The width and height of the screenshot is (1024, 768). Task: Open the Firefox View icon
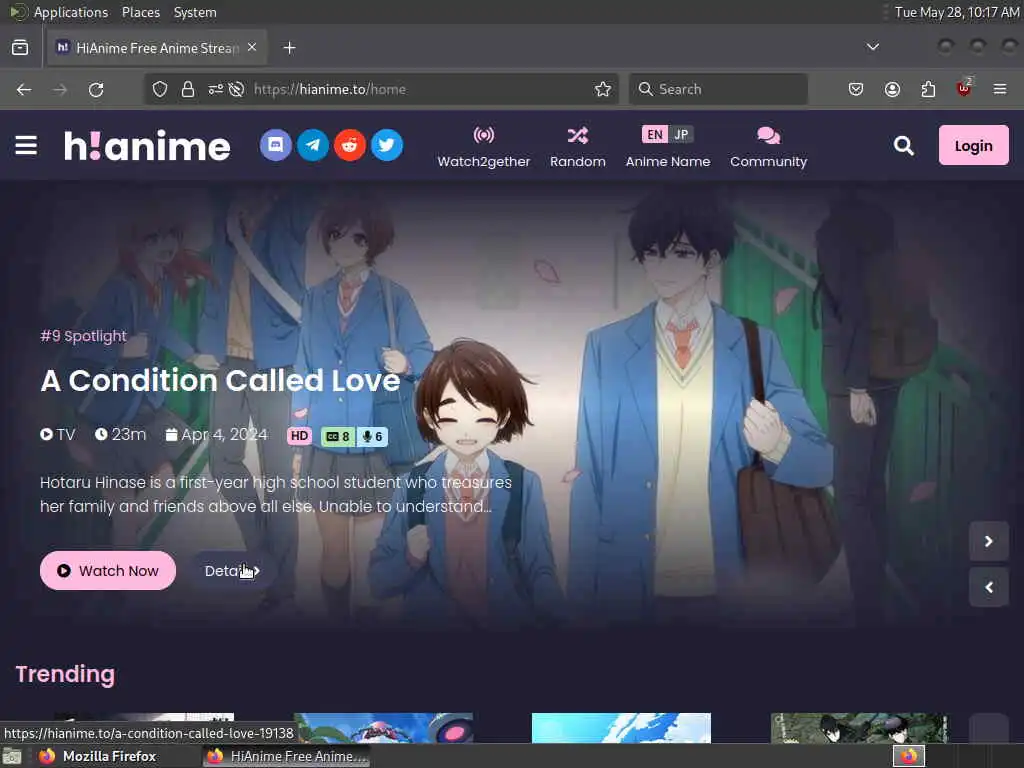coord(20,48)
